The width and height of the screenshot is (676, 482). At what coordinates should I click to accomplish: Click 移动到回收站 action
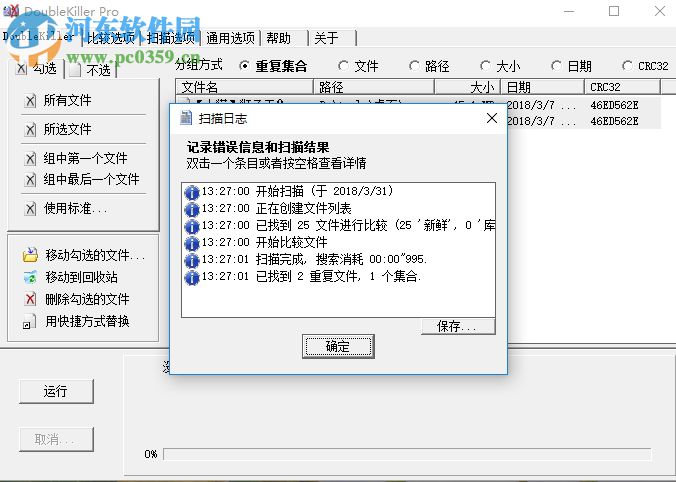pyautogui.click(x=81, y=277)
